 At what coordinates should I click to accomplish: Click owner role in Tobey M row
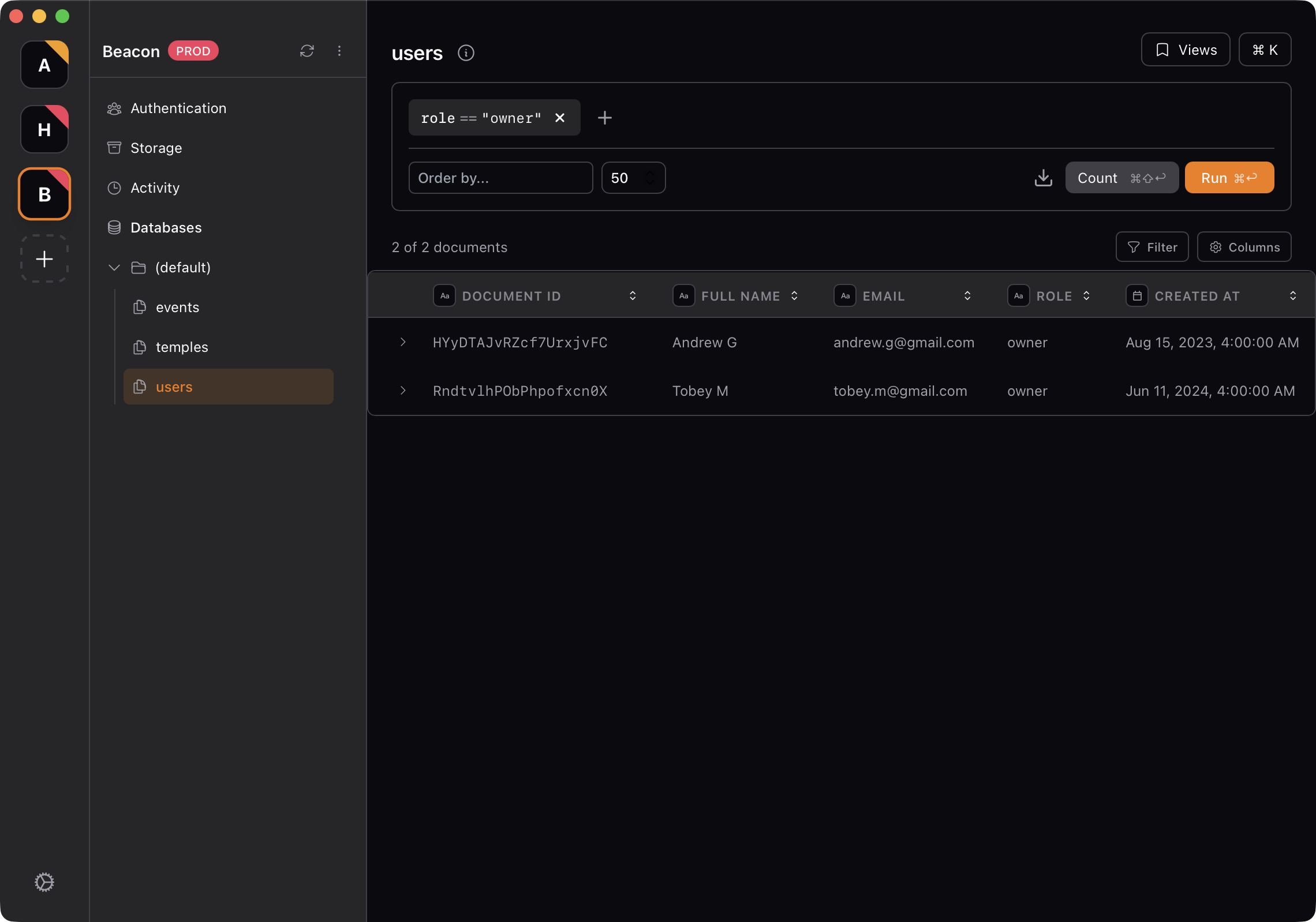(1027, 391)
